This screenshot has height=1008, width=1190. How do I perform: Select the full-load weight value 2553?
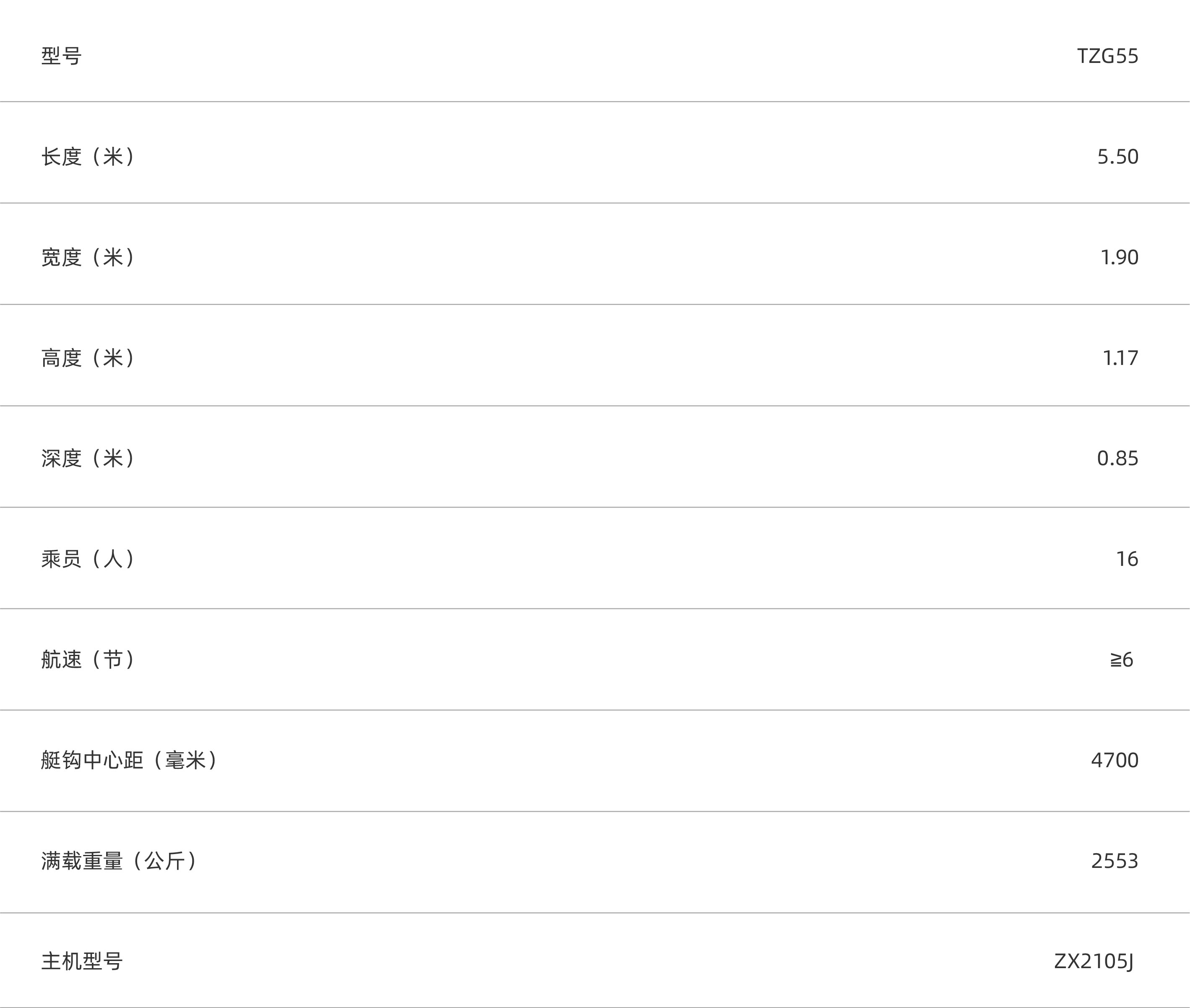click(1114, 861)
